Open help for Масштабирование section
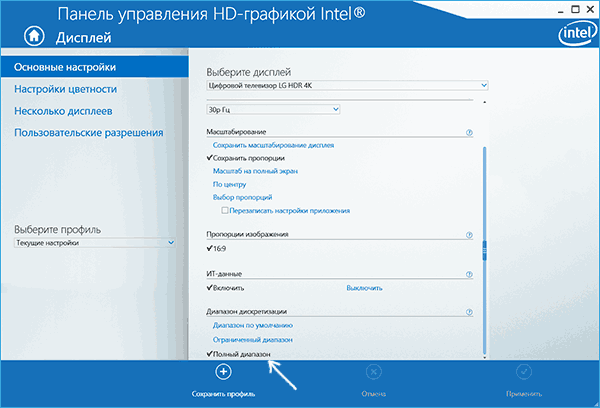 click(469, 132)
